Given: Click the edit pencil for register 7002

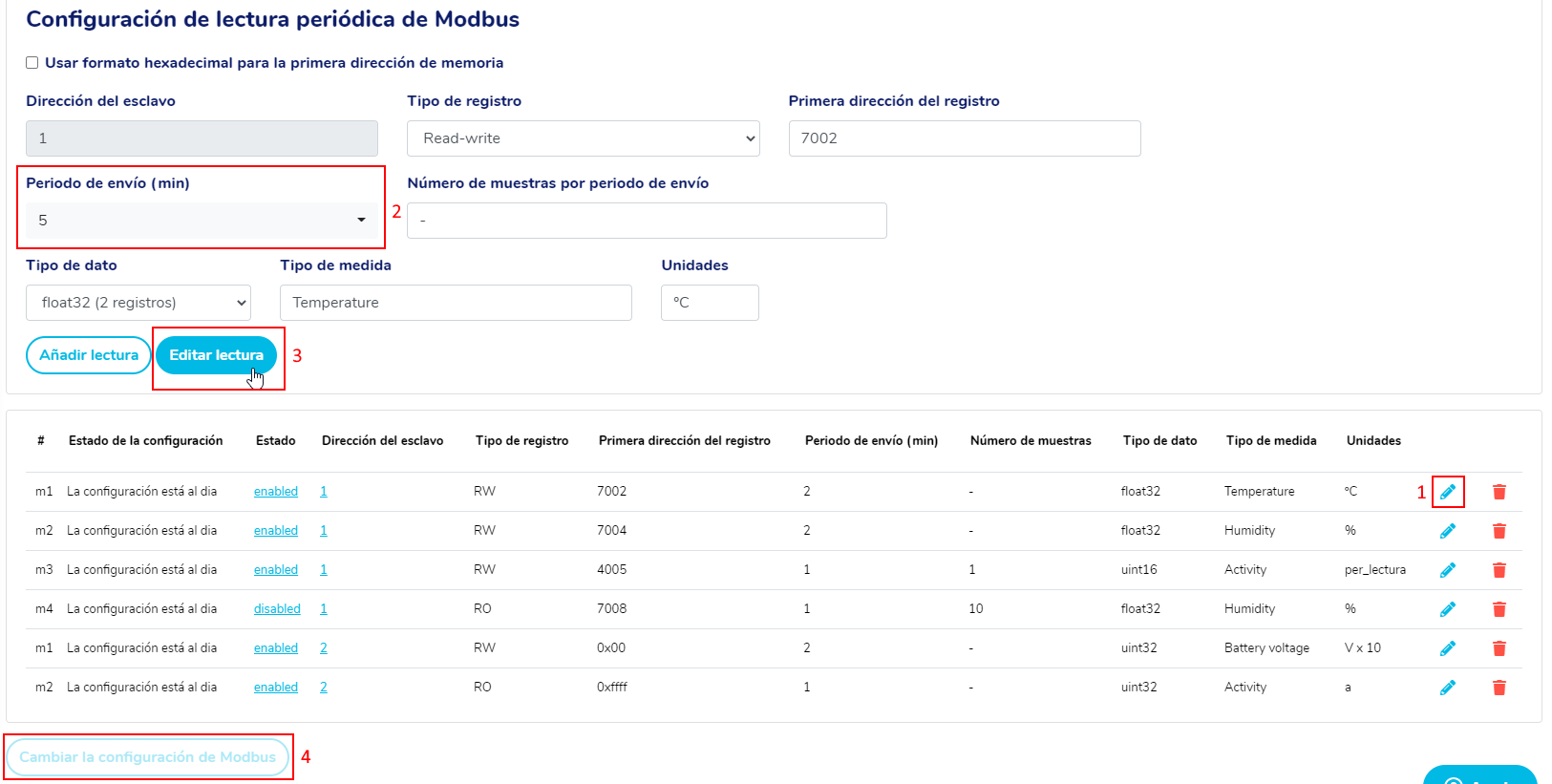Looking at the screenshot, I should point(1447,492).
